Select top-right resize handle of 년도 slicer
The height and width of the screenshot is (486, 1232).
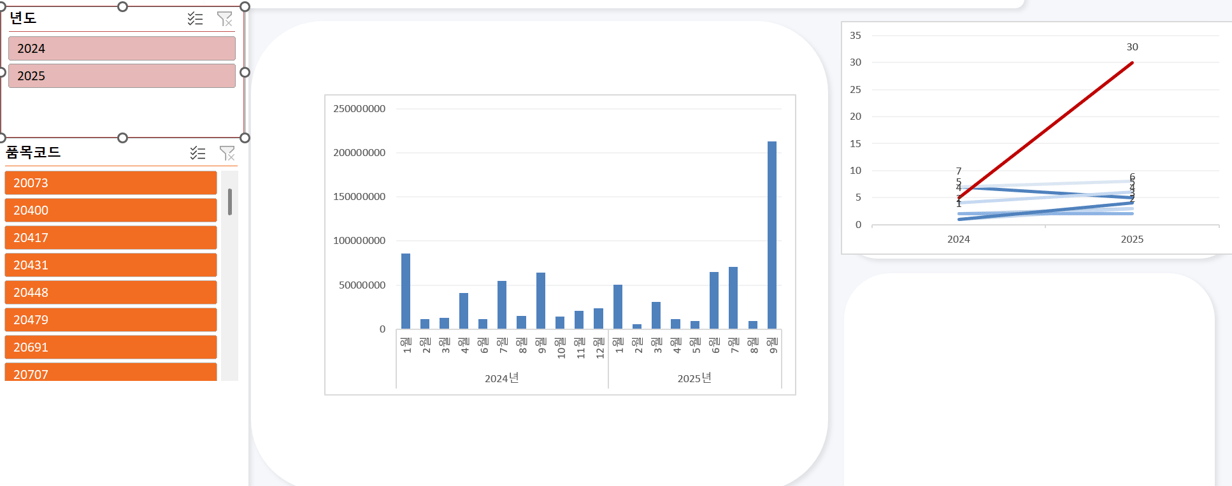(245, 6)
